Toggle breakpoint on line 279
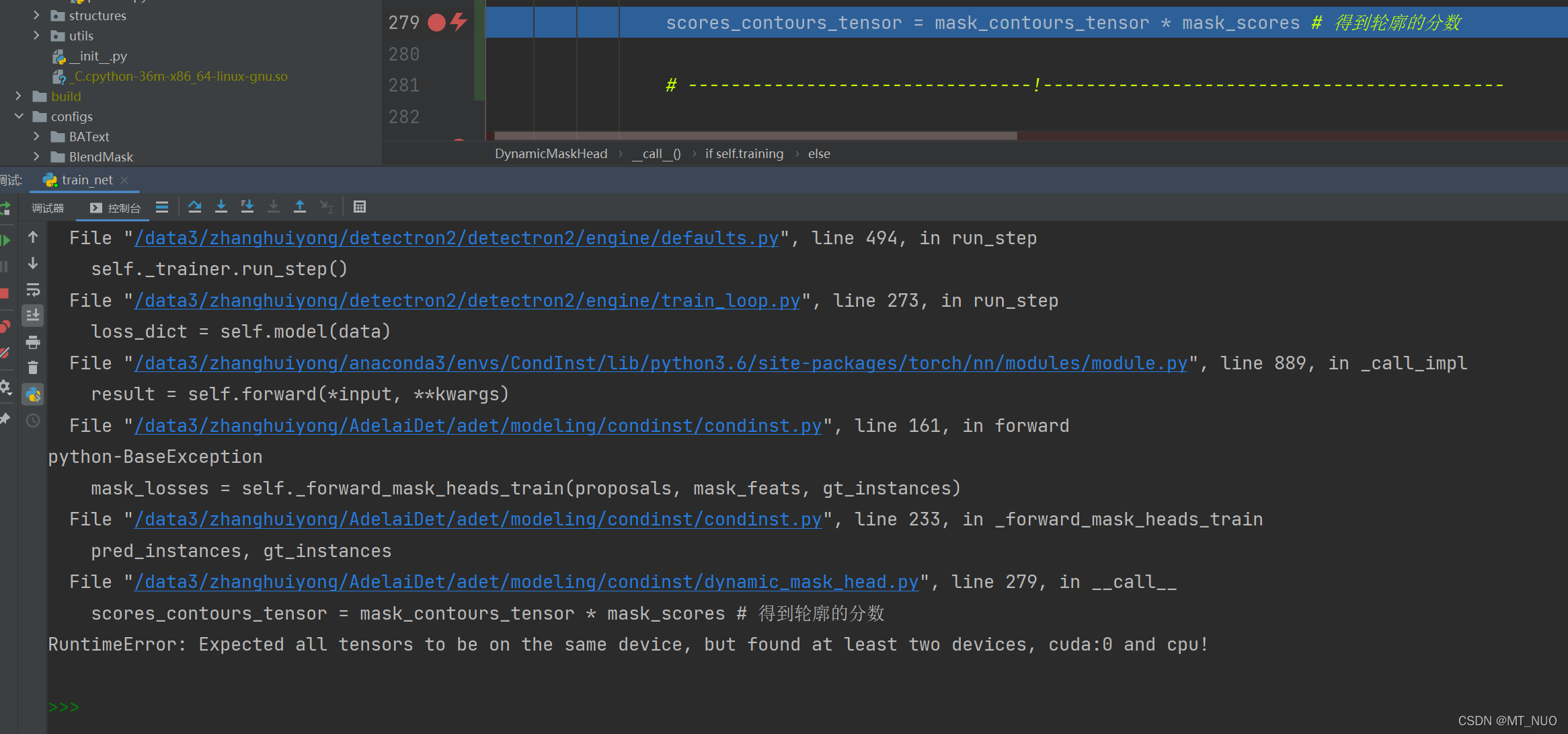Image resolution: width=1568 pixels, height=734 pixels. coord(436,23)
